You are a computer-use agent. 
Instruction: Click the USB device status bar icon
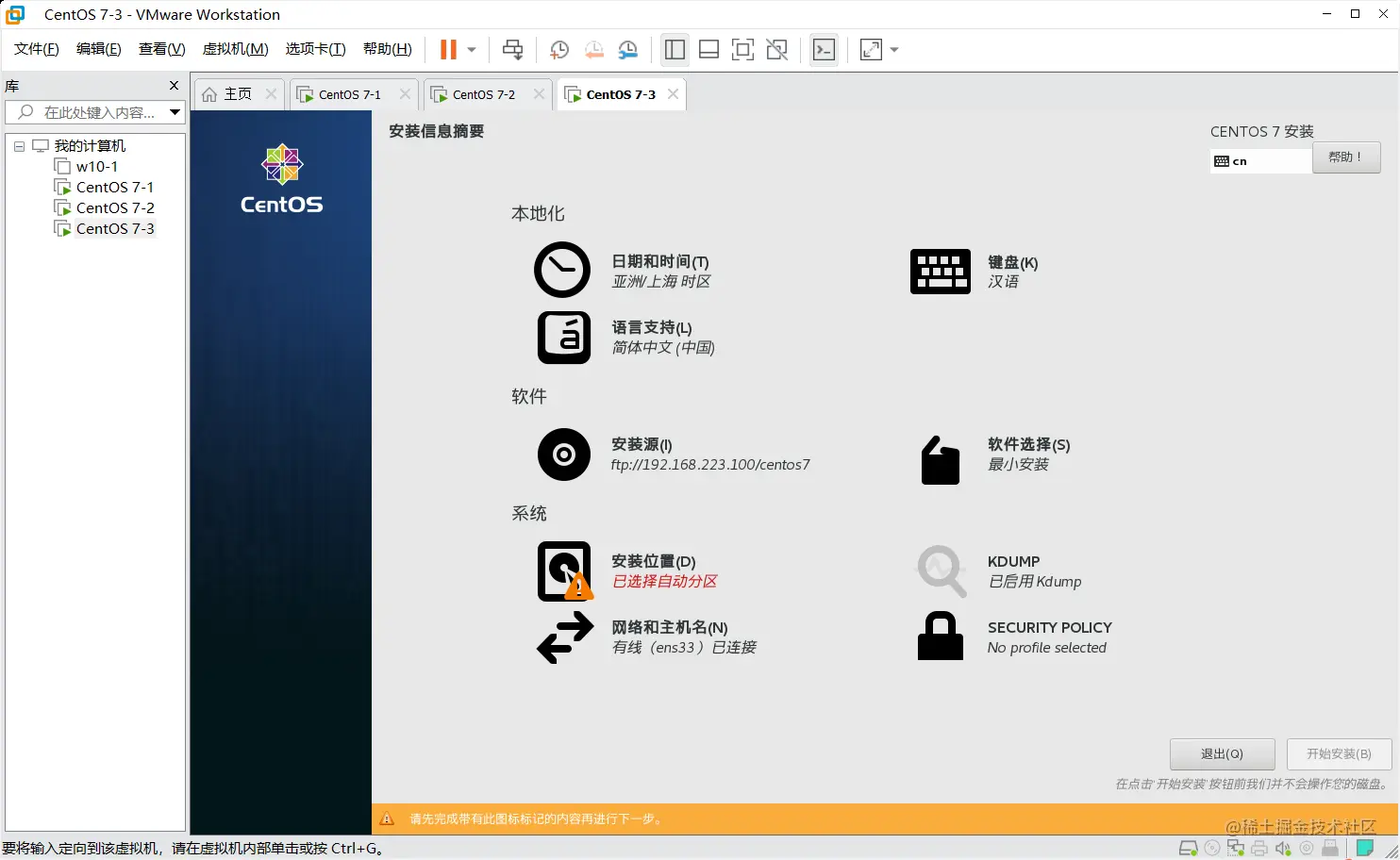(x=1330, y=849)
